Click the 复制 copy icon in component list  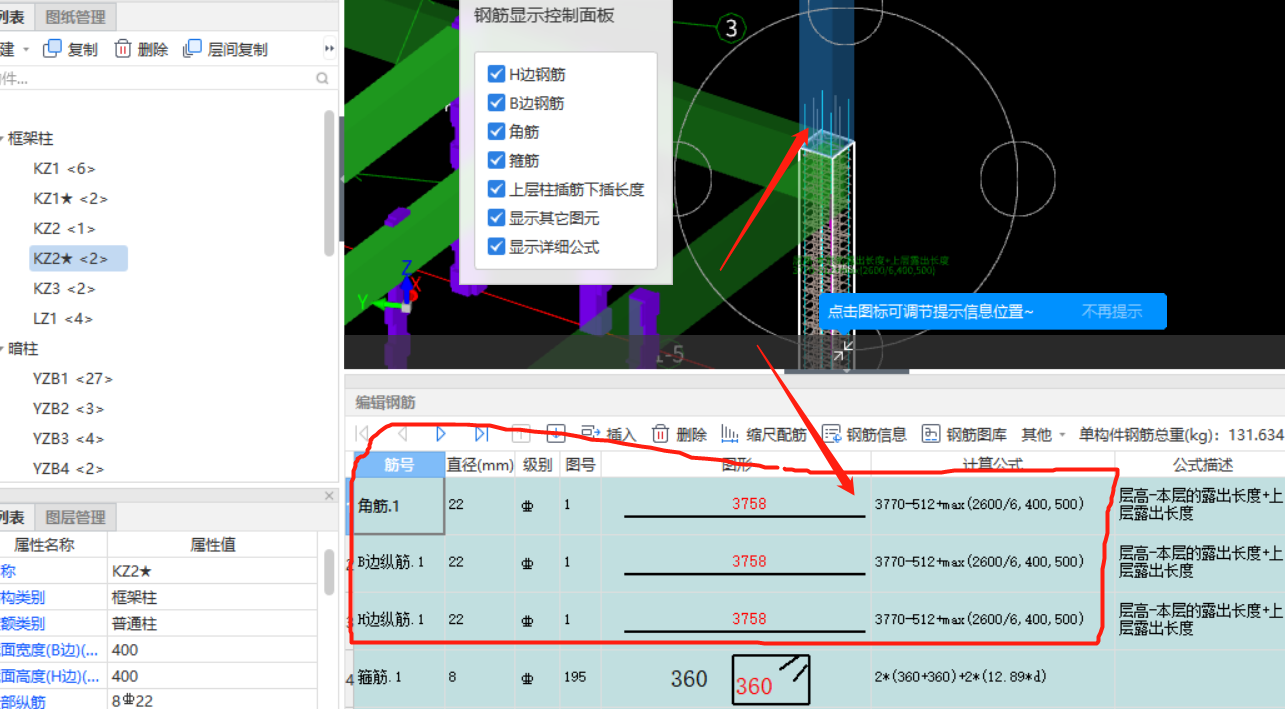(x=52, y=49)
